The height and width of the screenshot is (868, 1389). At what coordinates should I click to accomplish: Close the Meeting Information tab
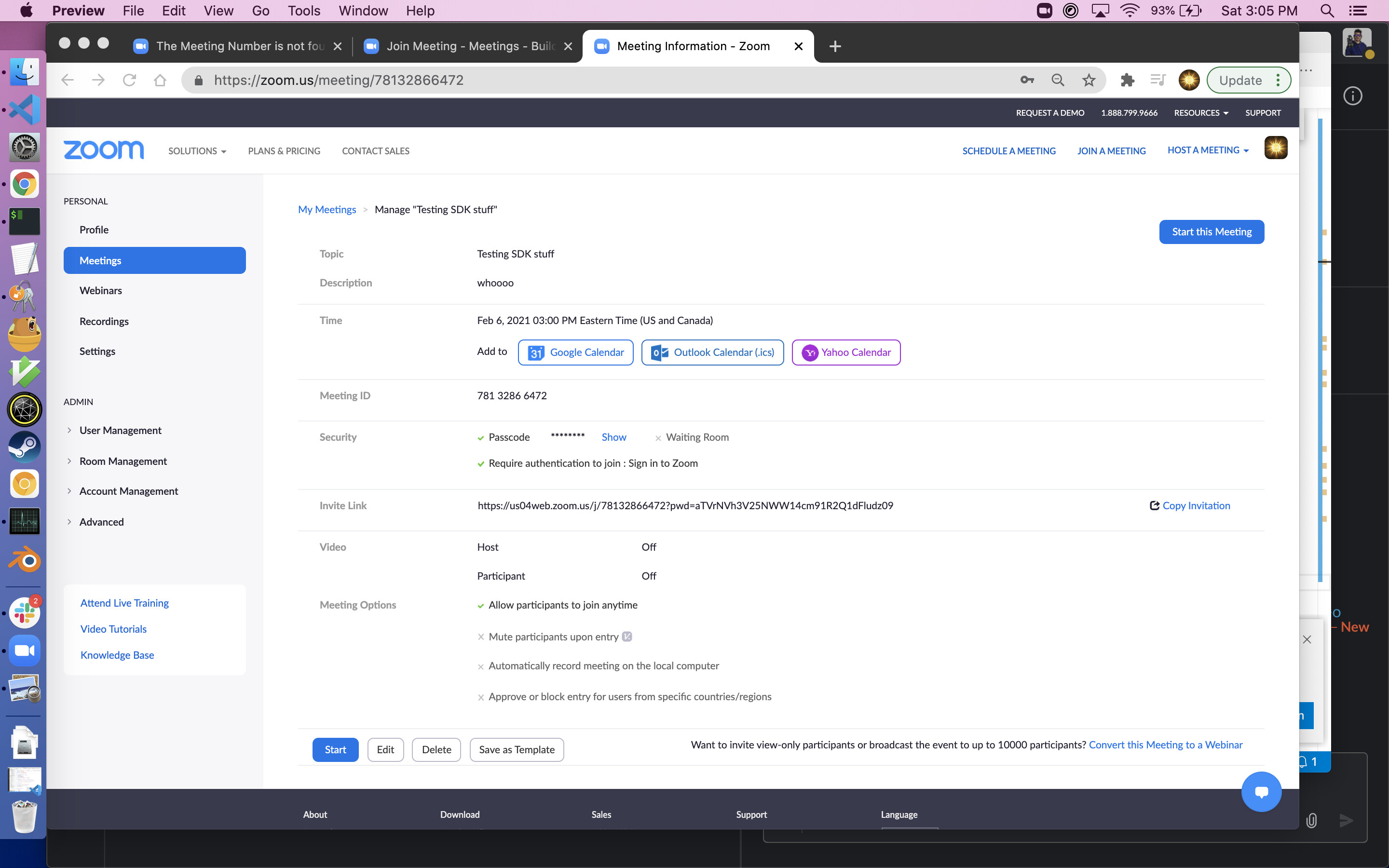click(798, 46)
